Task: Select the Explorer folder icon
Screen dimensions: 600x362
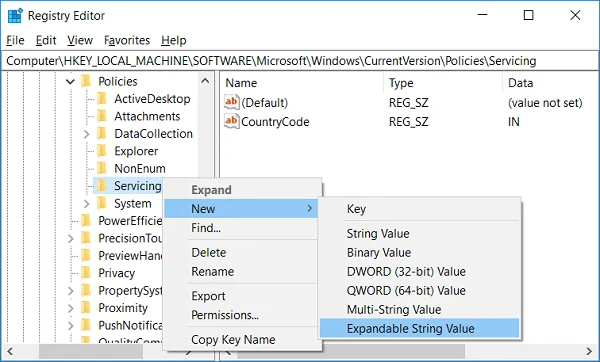Action: 102,151
